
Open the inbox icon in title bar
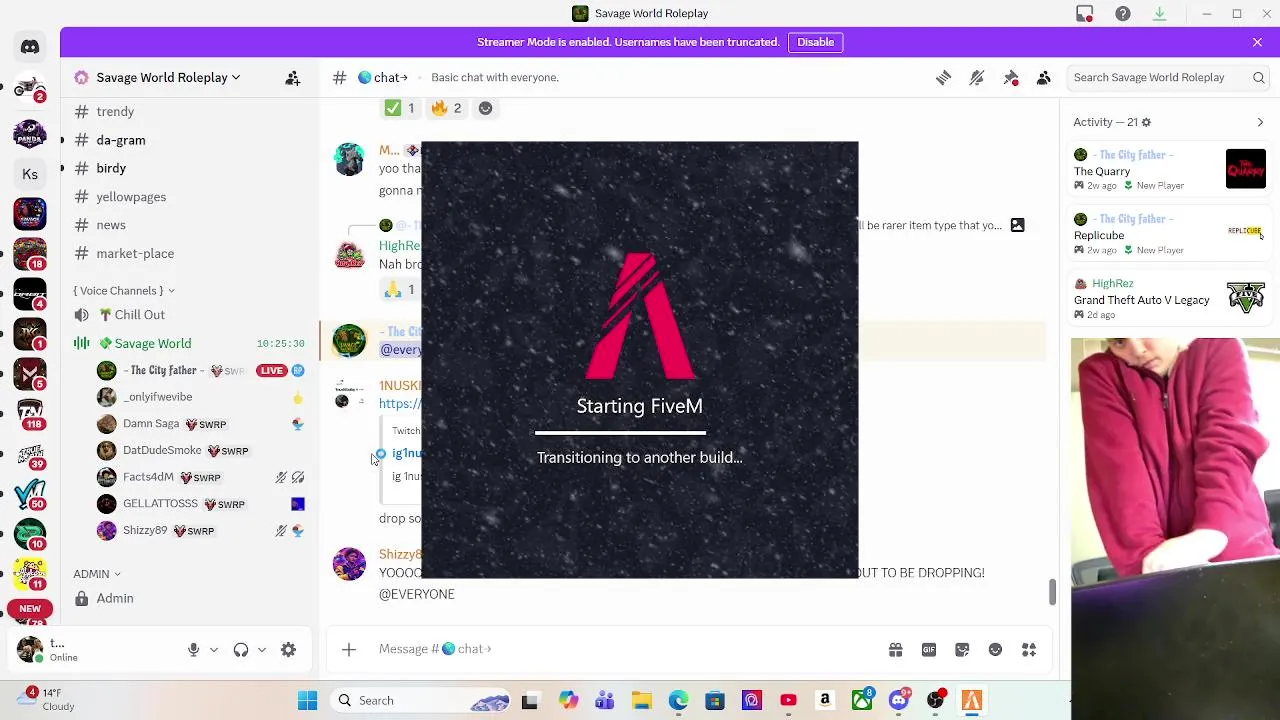[x=1085, y=13]
